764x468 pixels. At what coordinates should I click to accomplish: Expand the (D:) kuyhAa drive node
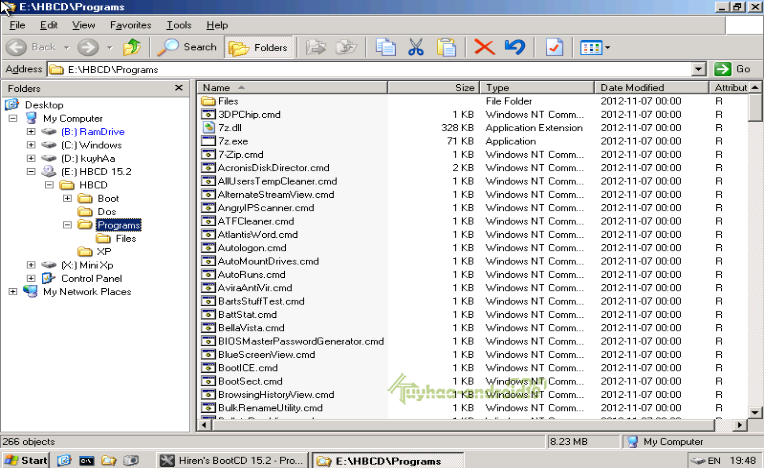31,158
